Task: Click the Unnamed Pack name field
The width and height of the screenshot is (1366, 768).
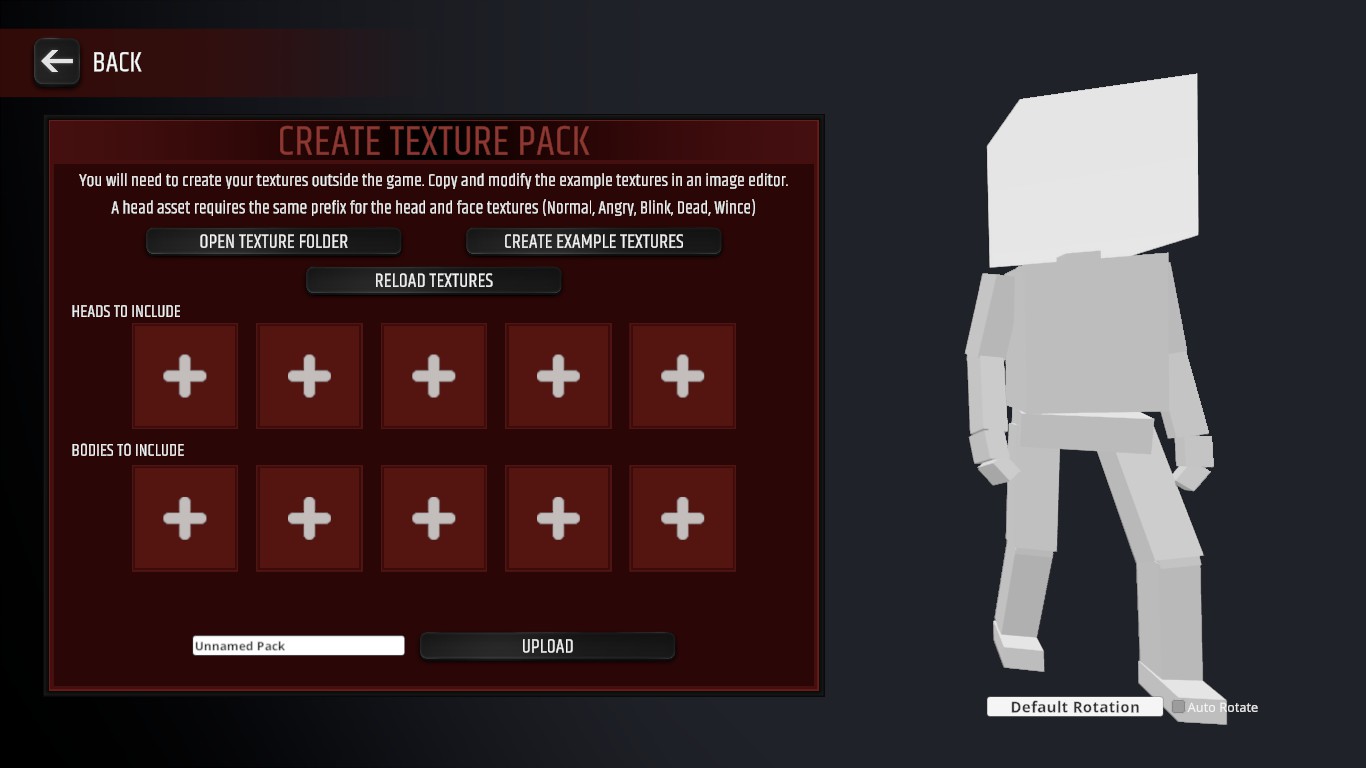Action: [298, 646]
